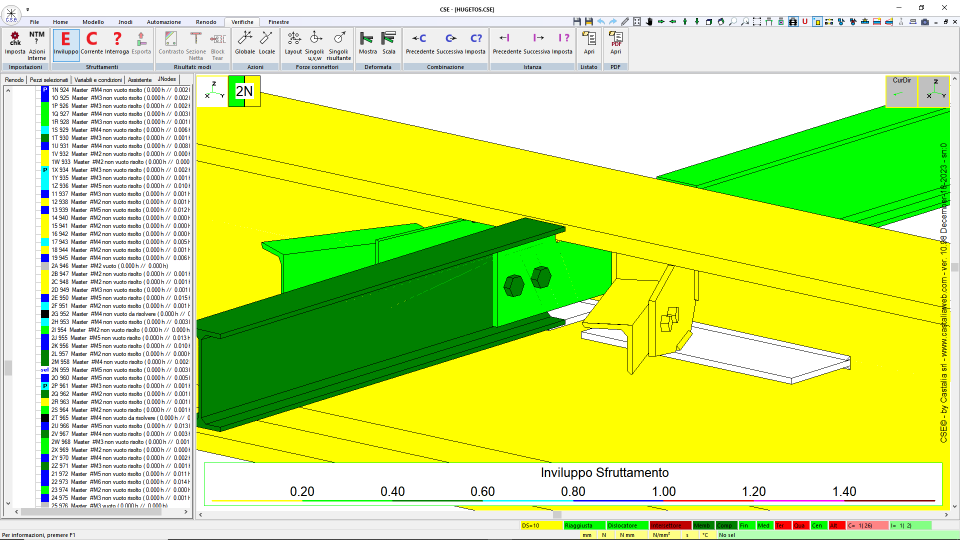This screenshot has width=960, height=540.
Task: Click the CurDir view button
Action: (901, 91)
